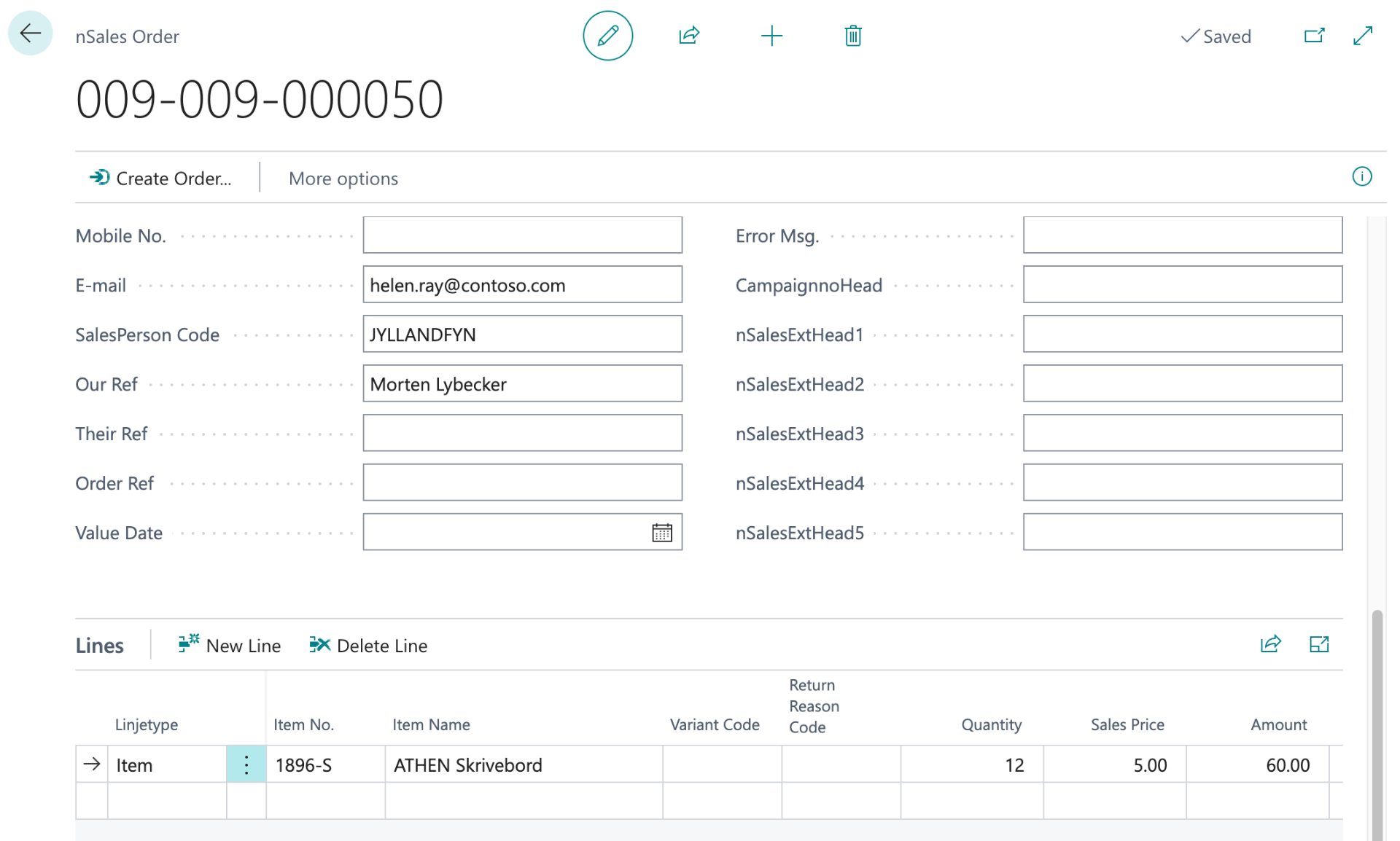
Task: Focus the nSalesExtHead2 field
Action: point(1182,383)
